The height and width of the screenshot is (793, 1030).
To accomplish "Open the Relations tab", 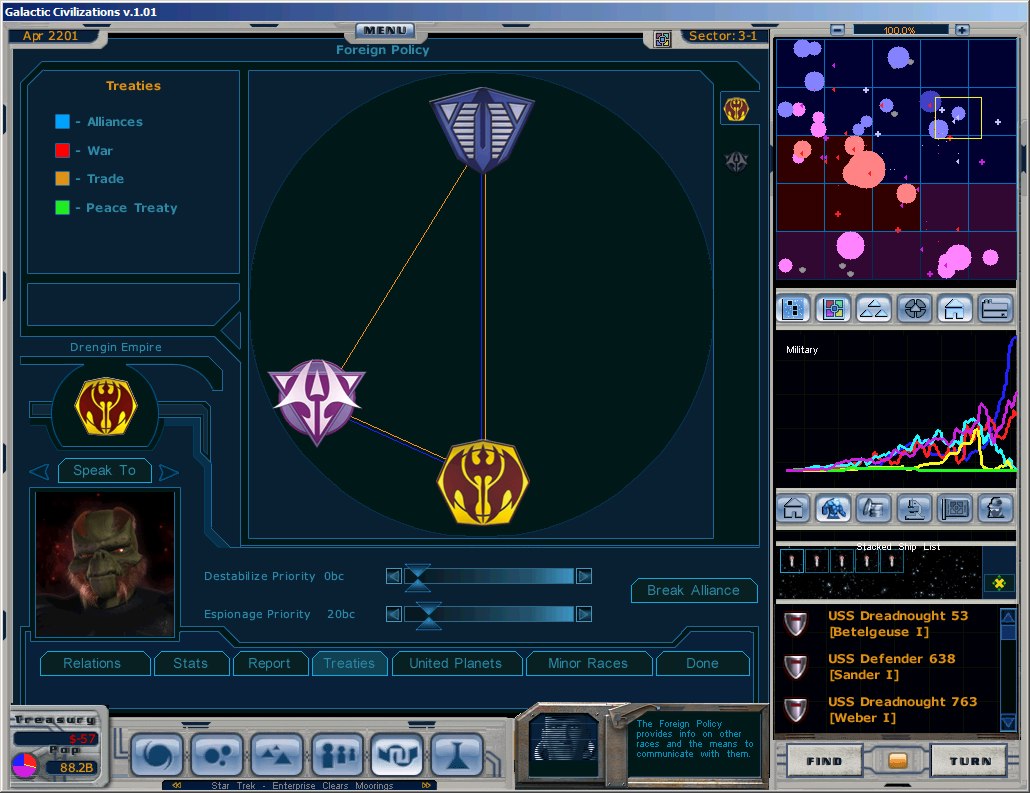I will [95, 664].
